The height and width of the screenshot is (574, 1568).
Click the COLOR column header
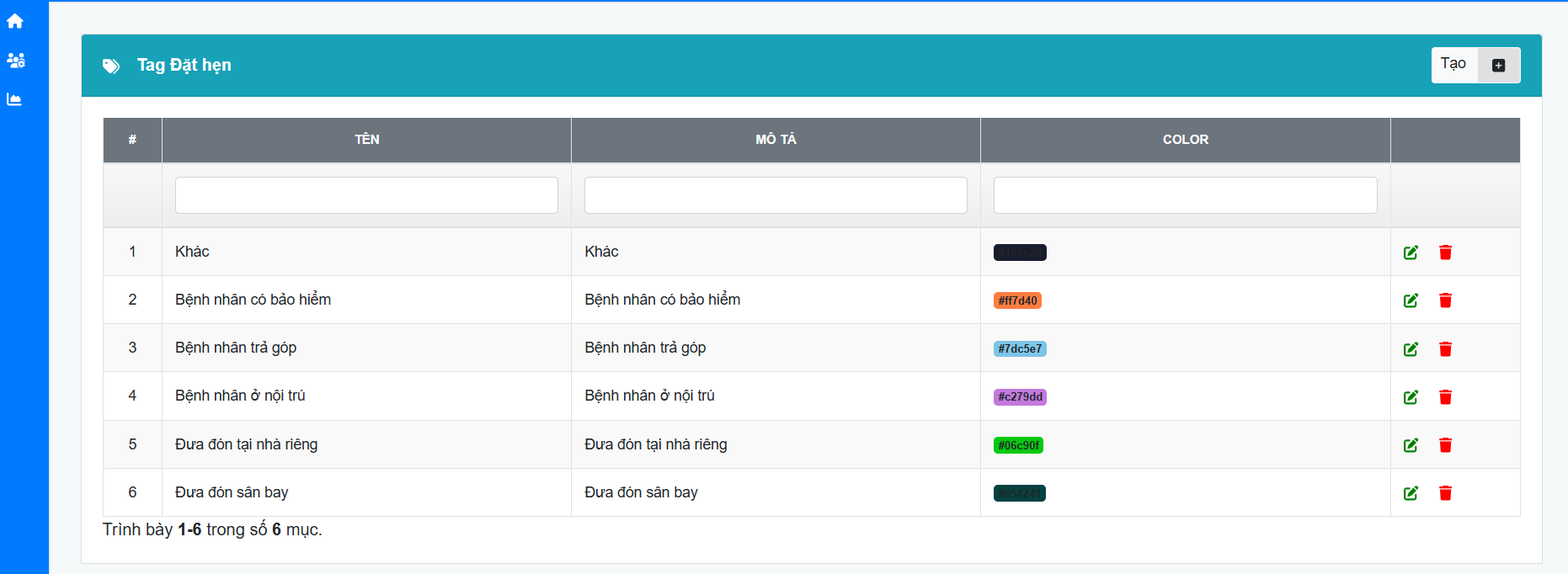(1185, 140)
